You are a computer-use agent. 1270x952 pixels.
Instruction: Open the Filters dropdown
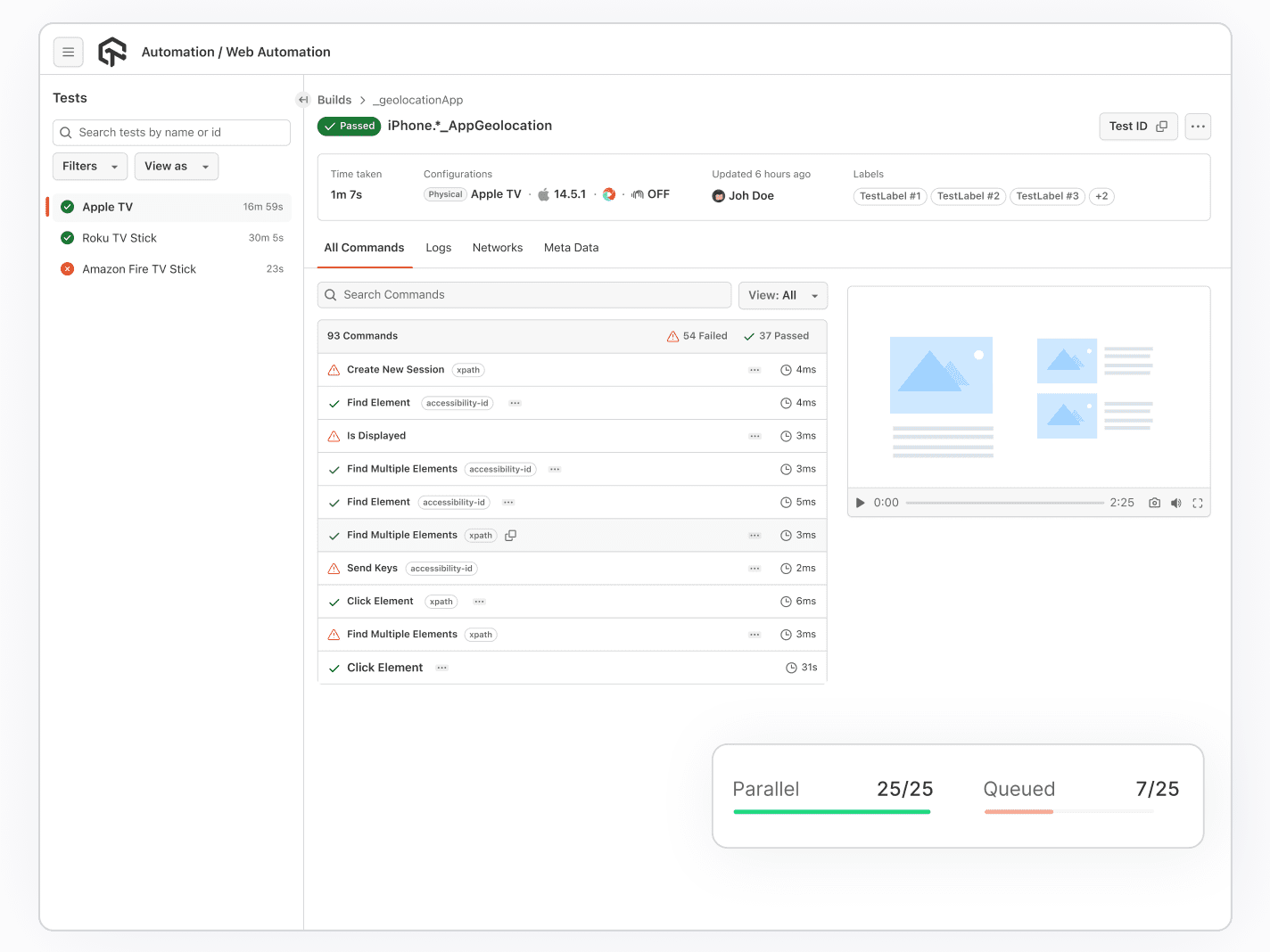[90, 167]
